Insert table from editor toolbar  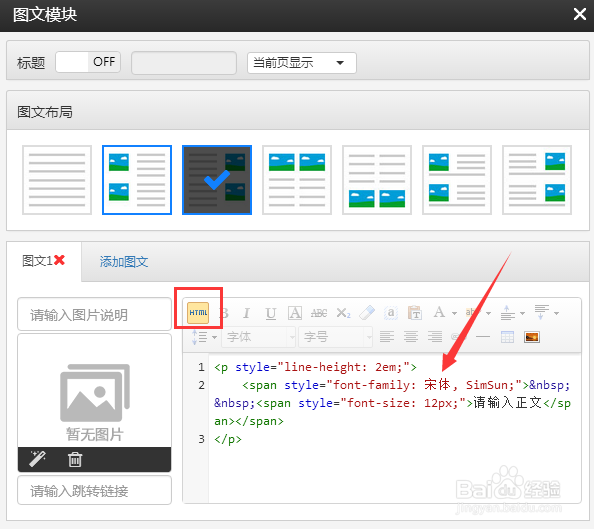click(507, 337)
